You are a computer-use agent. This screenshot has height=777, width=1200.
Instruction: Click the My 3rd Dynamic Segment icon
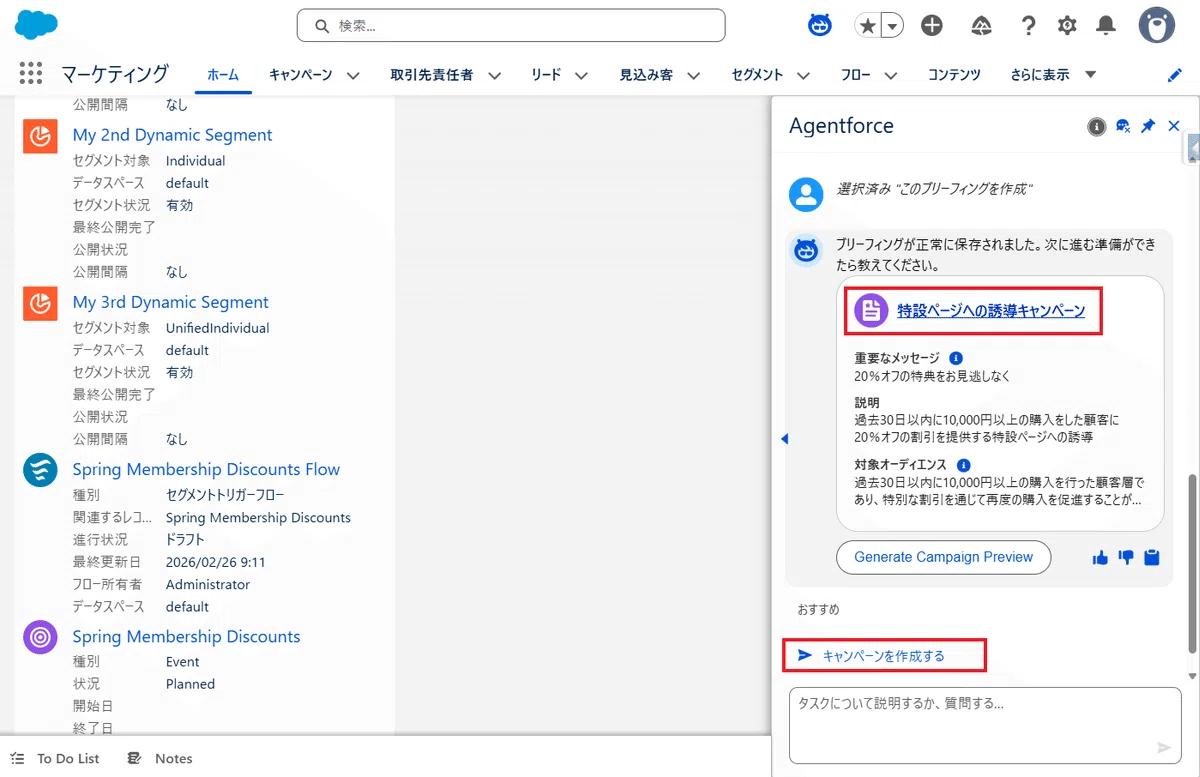tap(40, 303)
